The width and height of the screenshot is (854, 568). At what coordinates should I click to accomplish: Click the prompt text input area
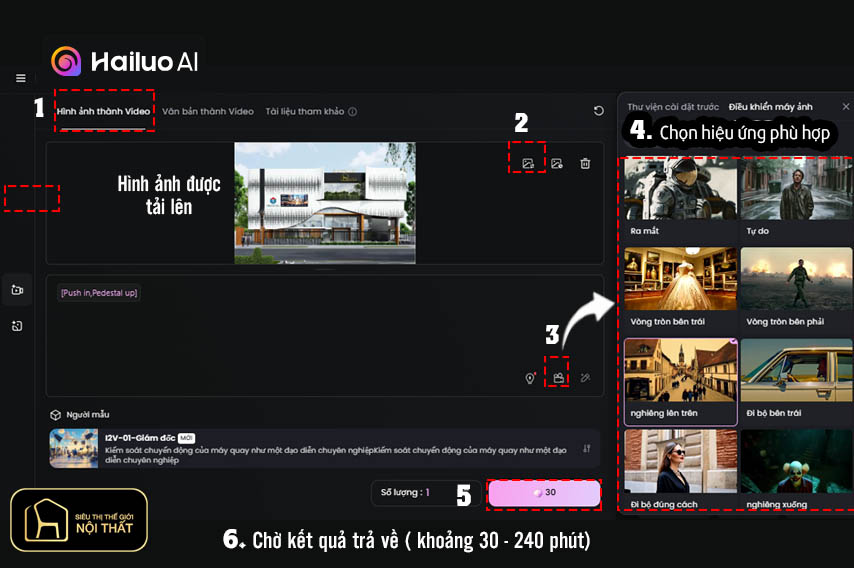(x=325, y=335)
